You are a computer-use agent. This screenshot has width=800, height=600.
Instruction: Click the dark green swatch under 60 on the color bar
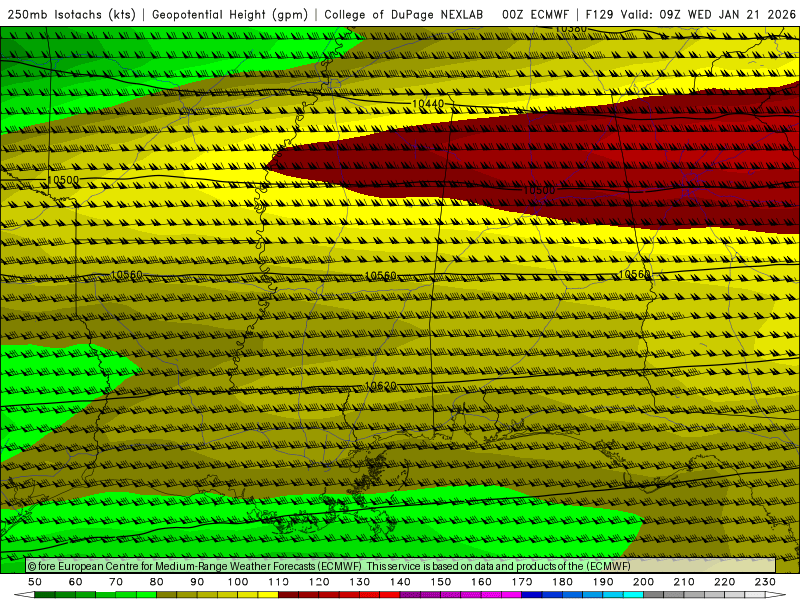[x=65, y=595]
